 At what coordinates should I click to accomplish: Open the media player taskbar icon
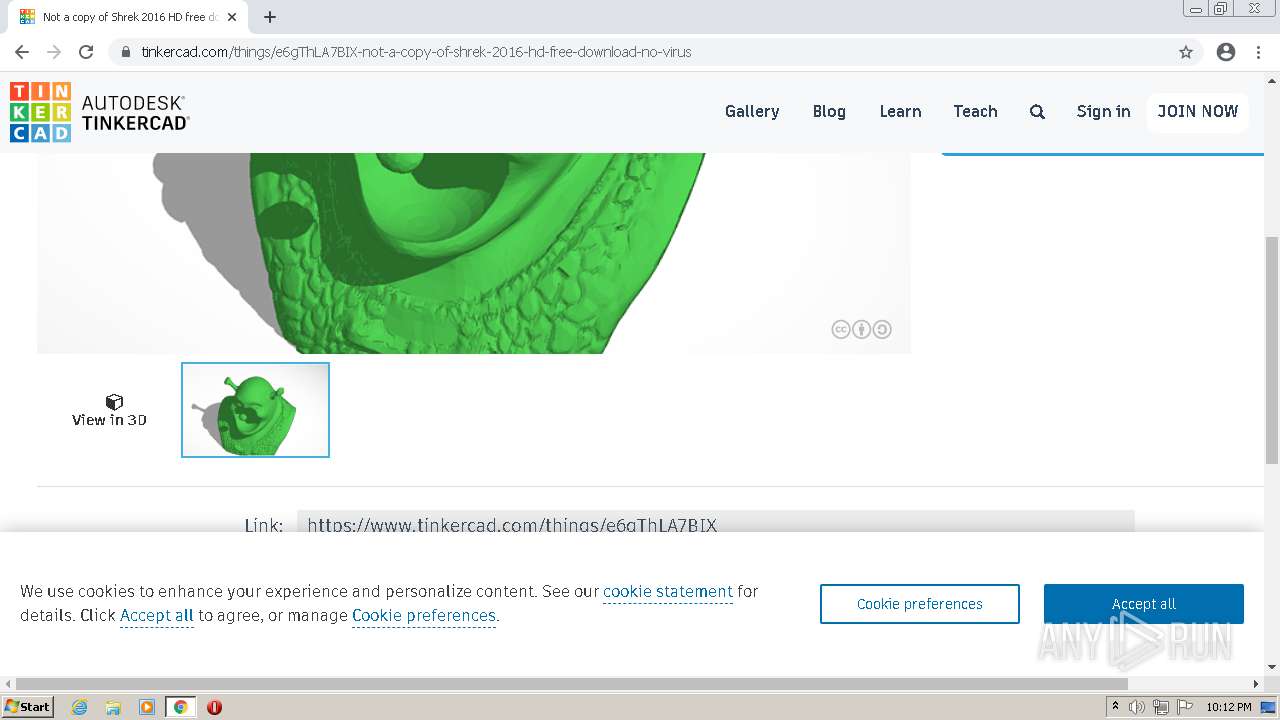tap(147, 707)
